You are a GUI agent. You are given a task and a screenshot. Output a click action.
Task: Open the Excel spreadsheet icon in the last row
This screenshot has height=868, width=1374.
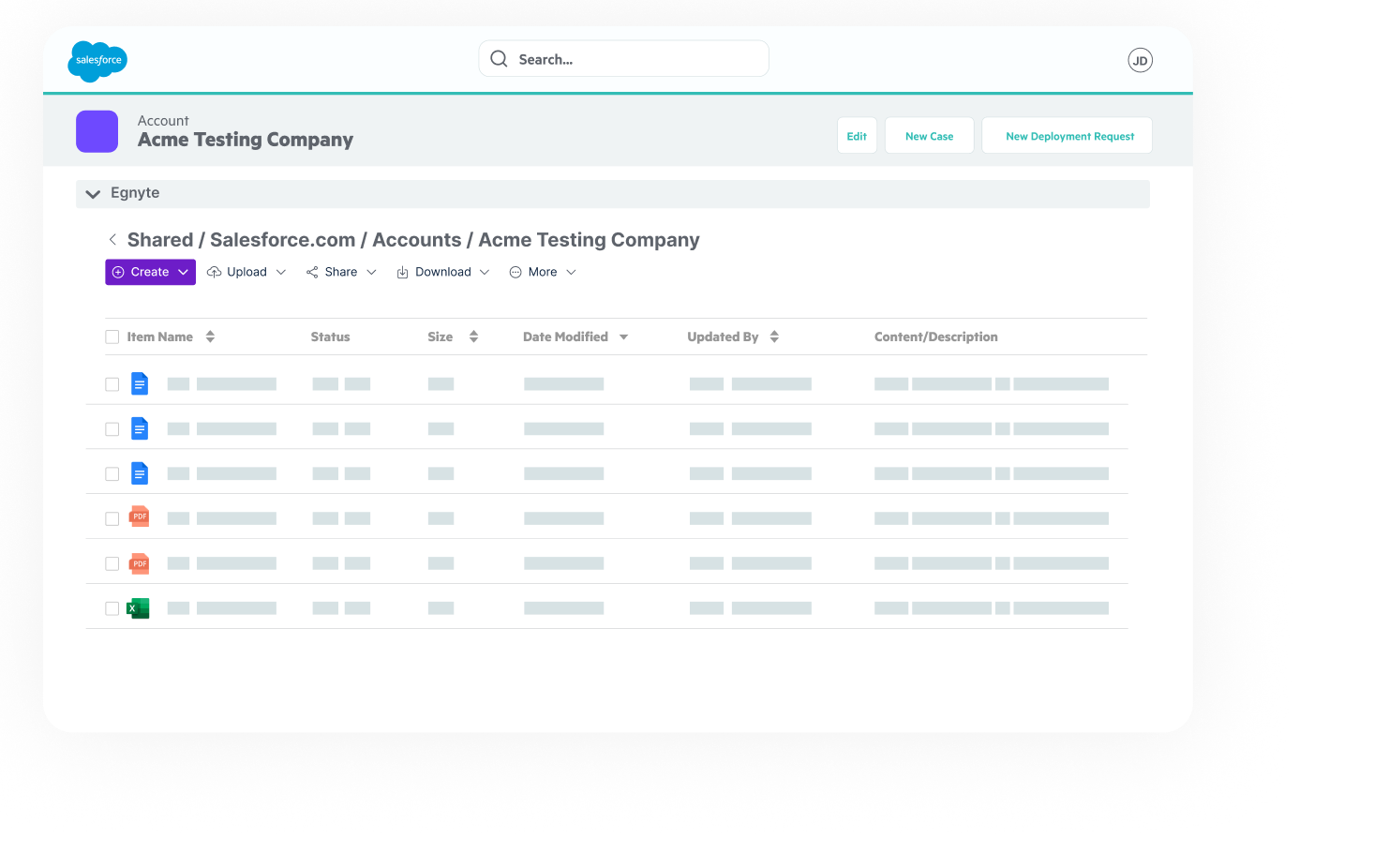pos(139,607)
